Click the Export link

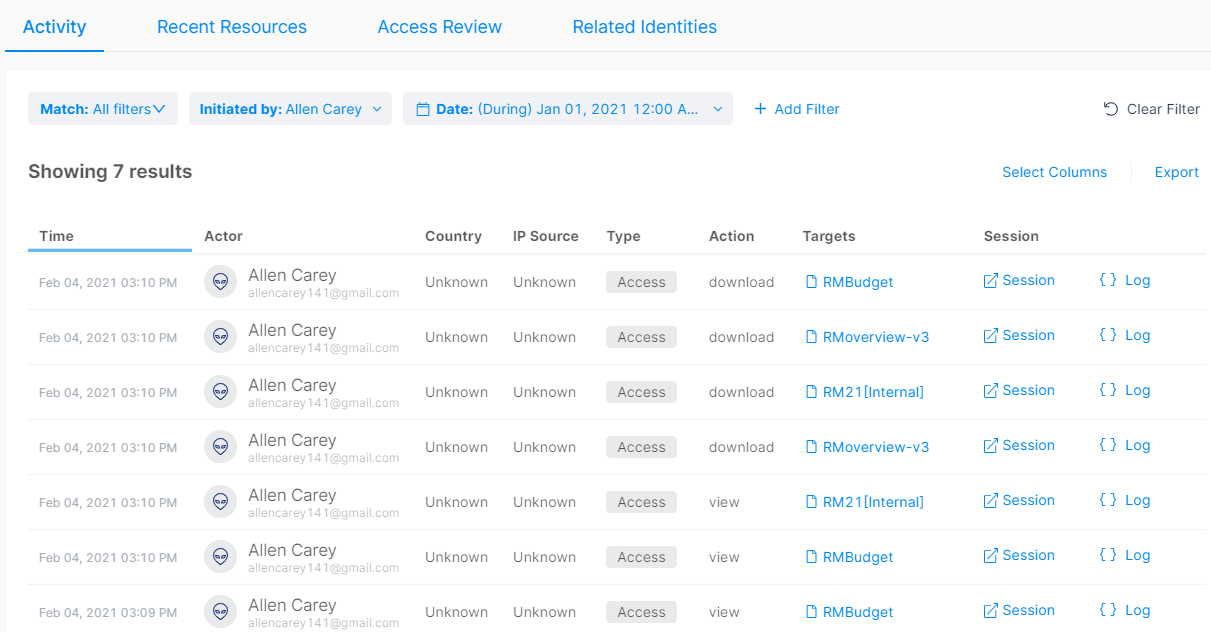pyautogui.click(x=1176, y=172)
